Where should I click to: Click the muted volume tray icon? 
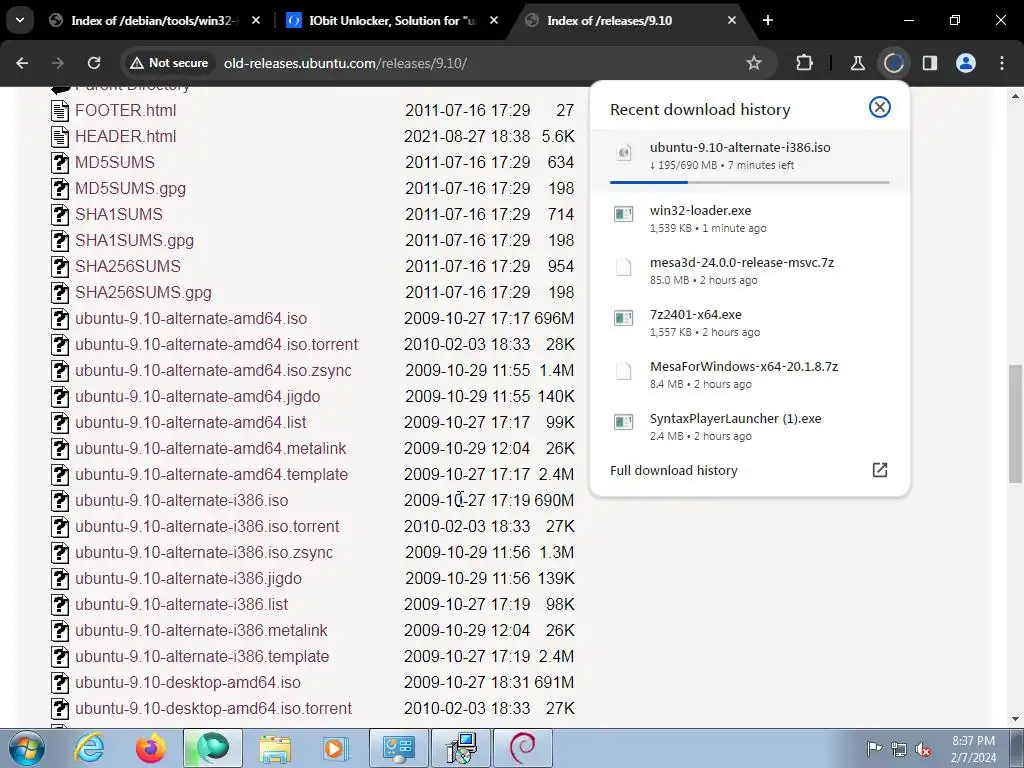tap(923, 749)
